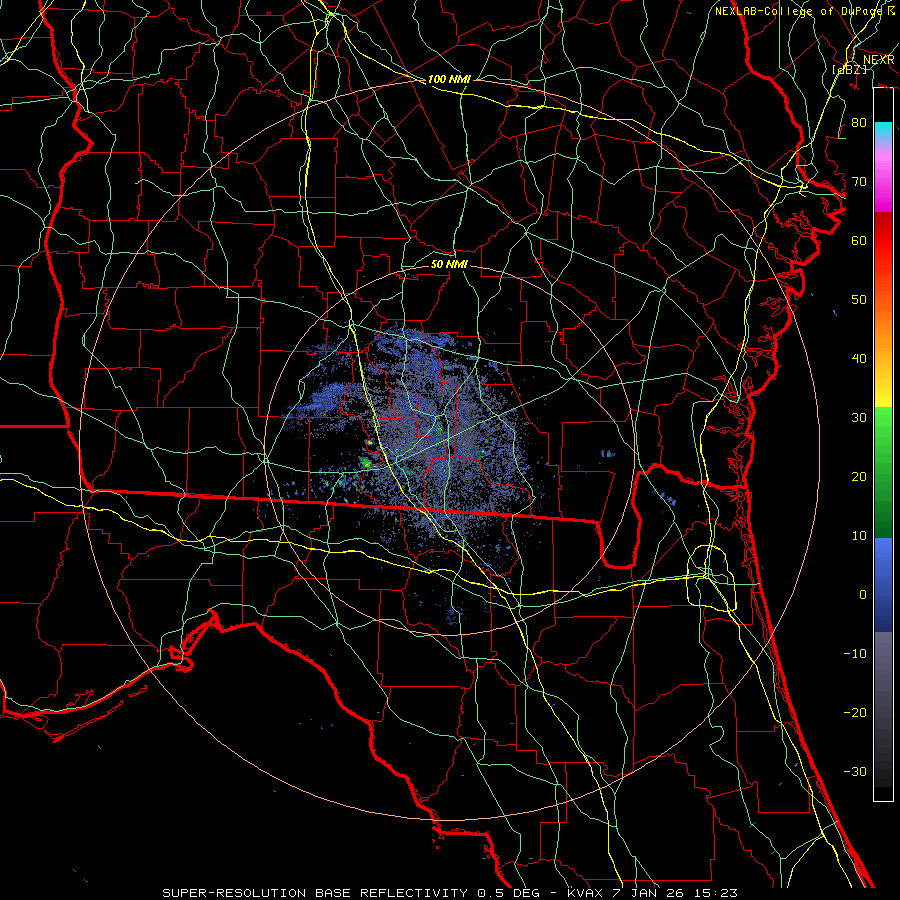The width and height of the screenshot is (900, 900).
Task: Click the cyan band atop the color scale
Action: point(883,130)
